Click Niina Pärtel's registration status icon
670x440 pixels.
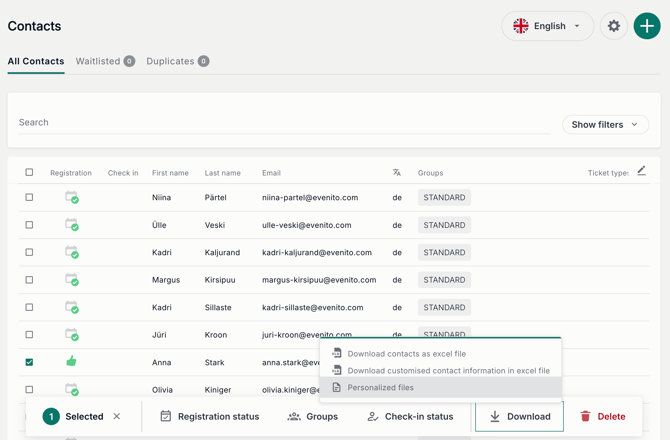point(71,197)
